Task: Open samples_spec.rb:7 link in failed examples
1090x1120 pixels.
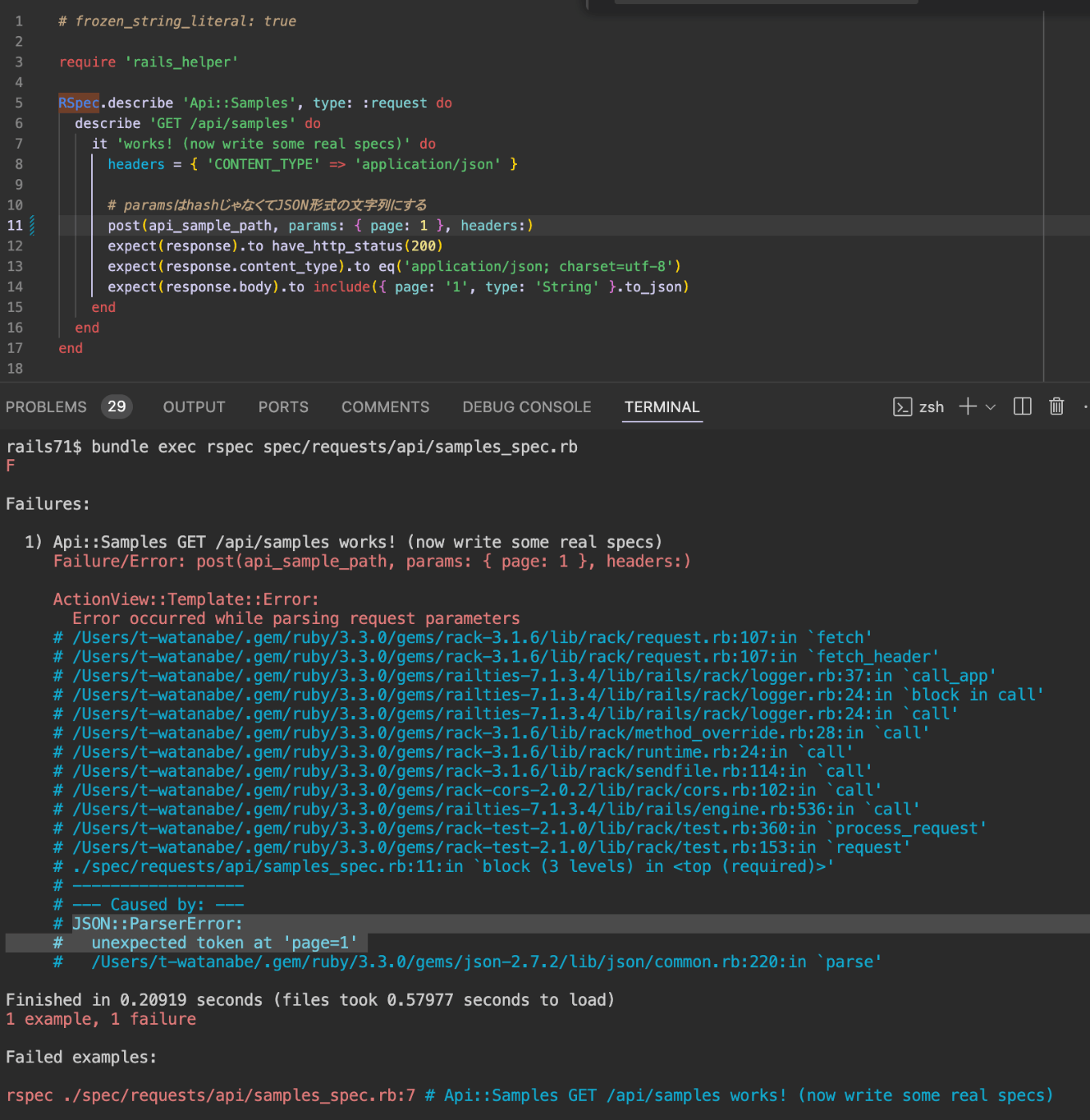Action: tap(239, 1096)
